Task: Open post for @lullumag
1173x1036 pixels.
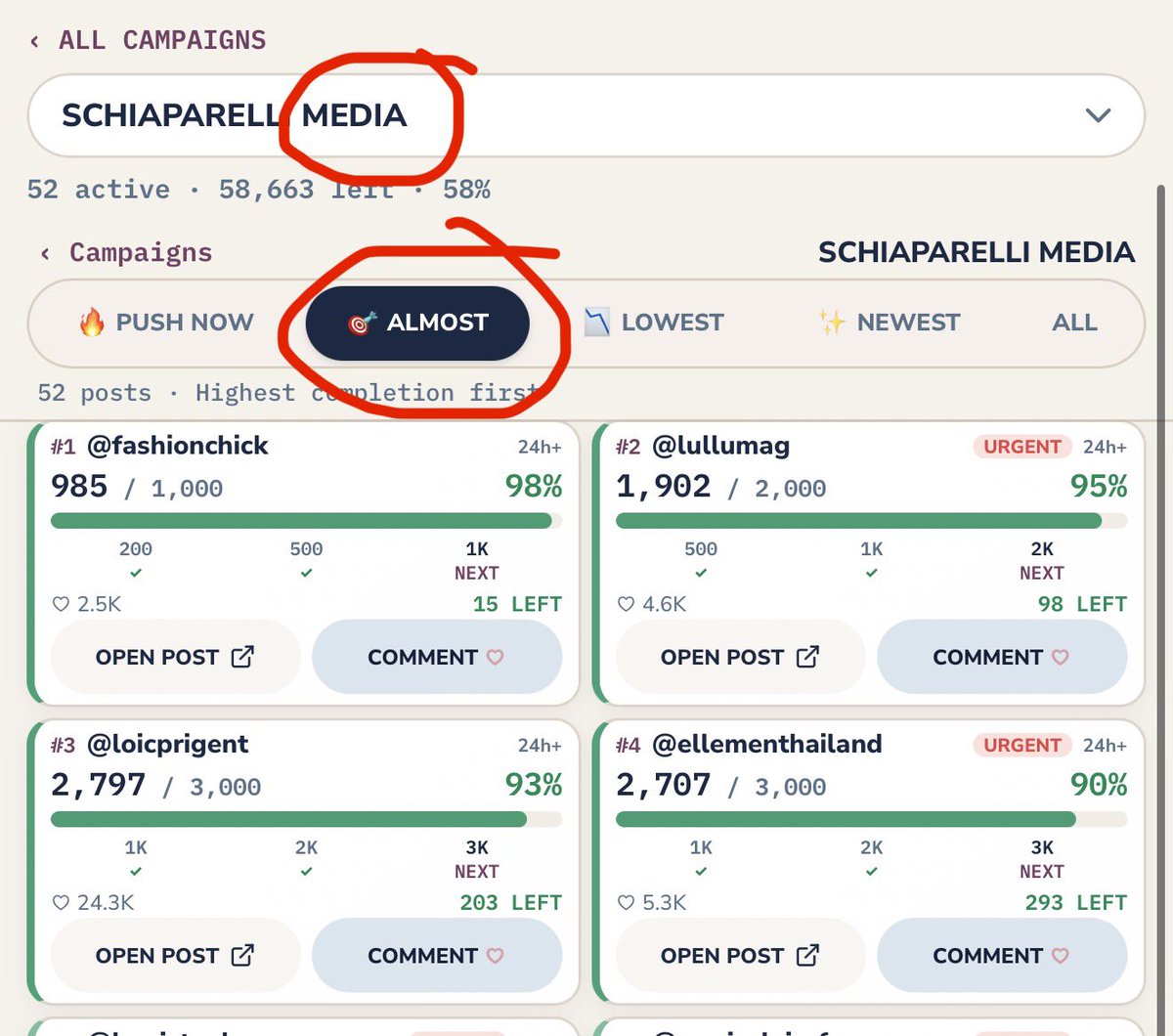Action: [x=740, y=657]
